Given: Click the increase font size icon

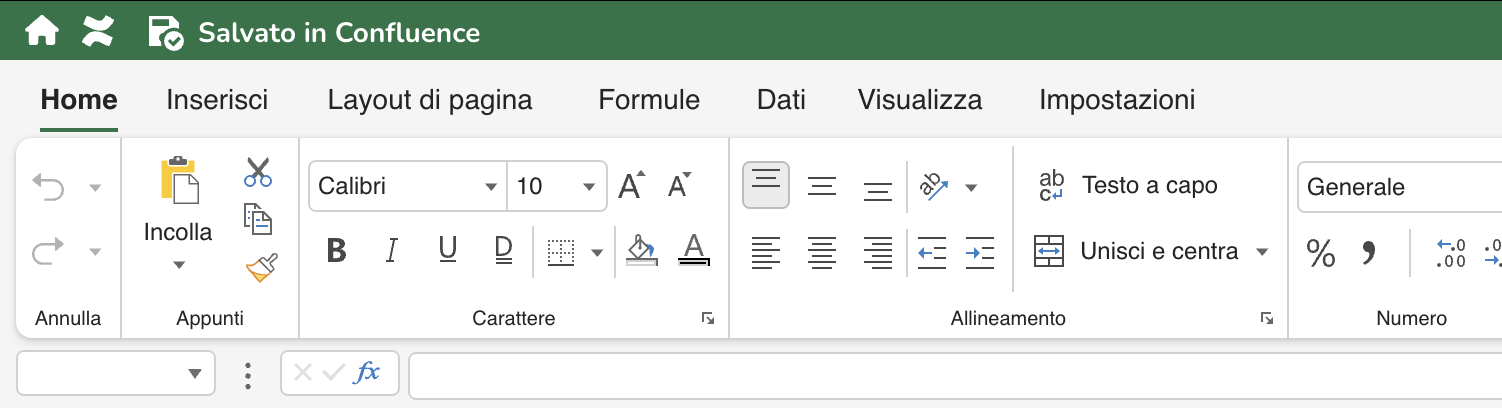Looking at the screenshot, I should click(631, 186).
